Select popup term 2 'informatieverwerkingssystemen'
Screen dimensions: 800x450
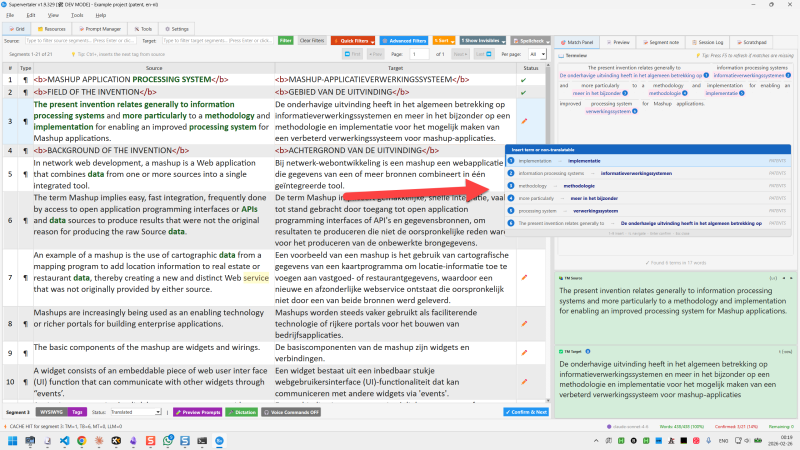pos(648,173)
